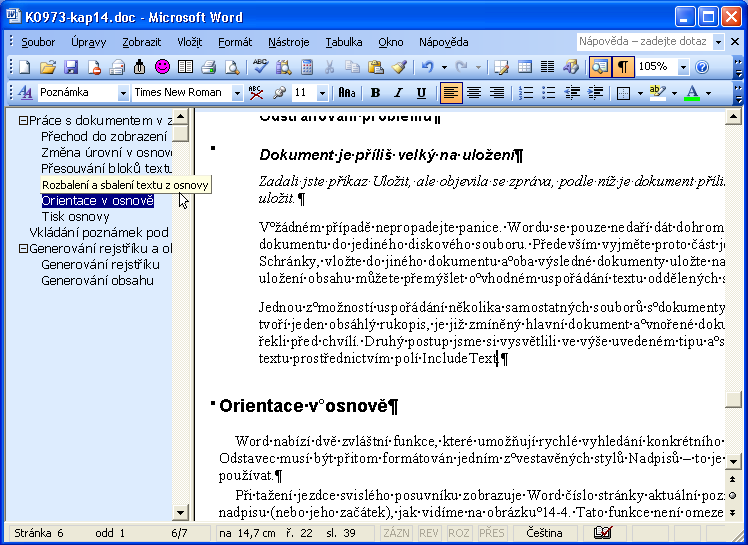The width and height of the screenshot is (748, 545).
Task: Click the crossed-out ABC icon
Action: coord(256,93)
